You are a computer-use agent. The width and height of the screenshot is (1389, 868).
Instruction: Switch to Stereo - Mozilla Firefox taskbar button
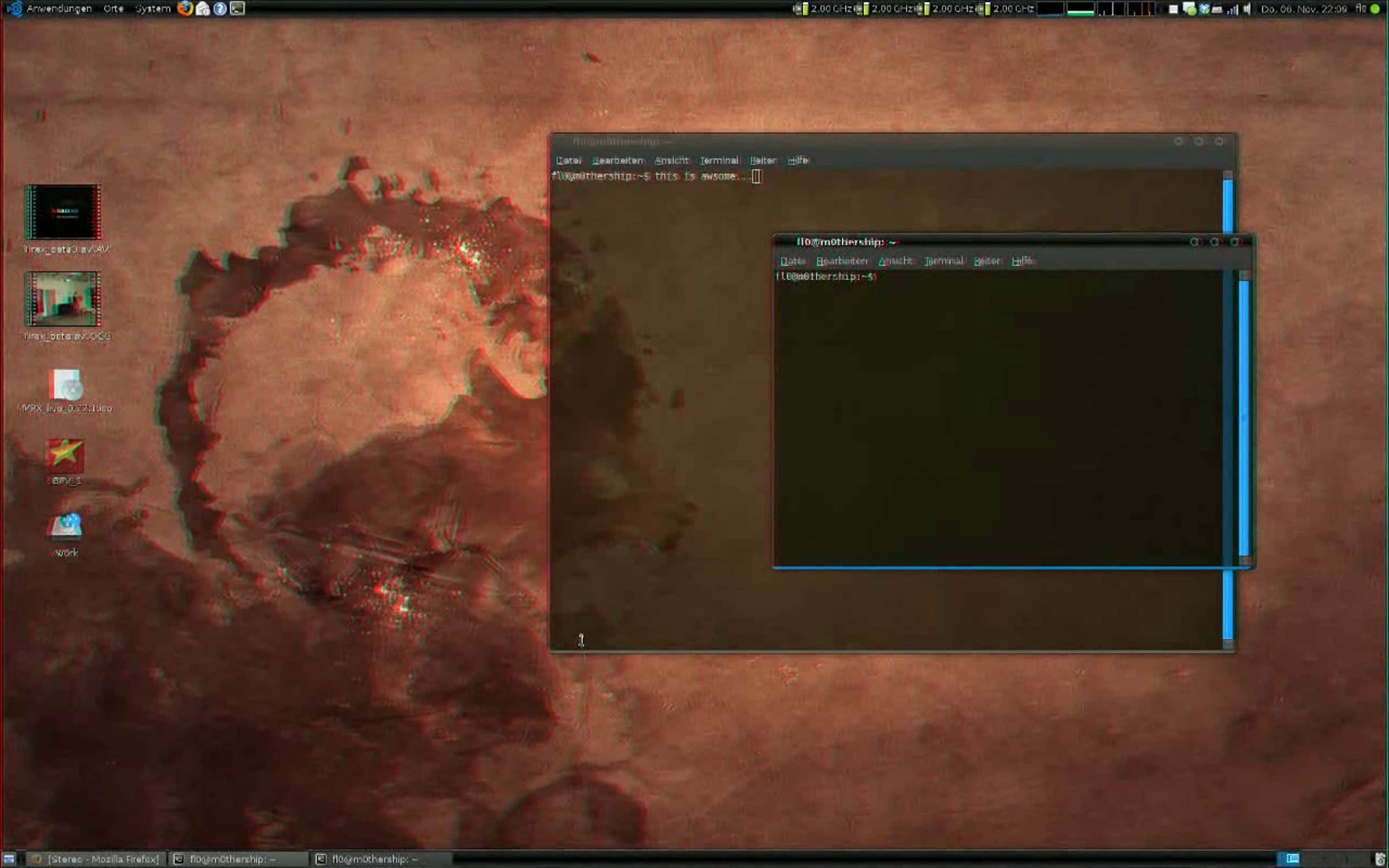[x=95, y=859]
